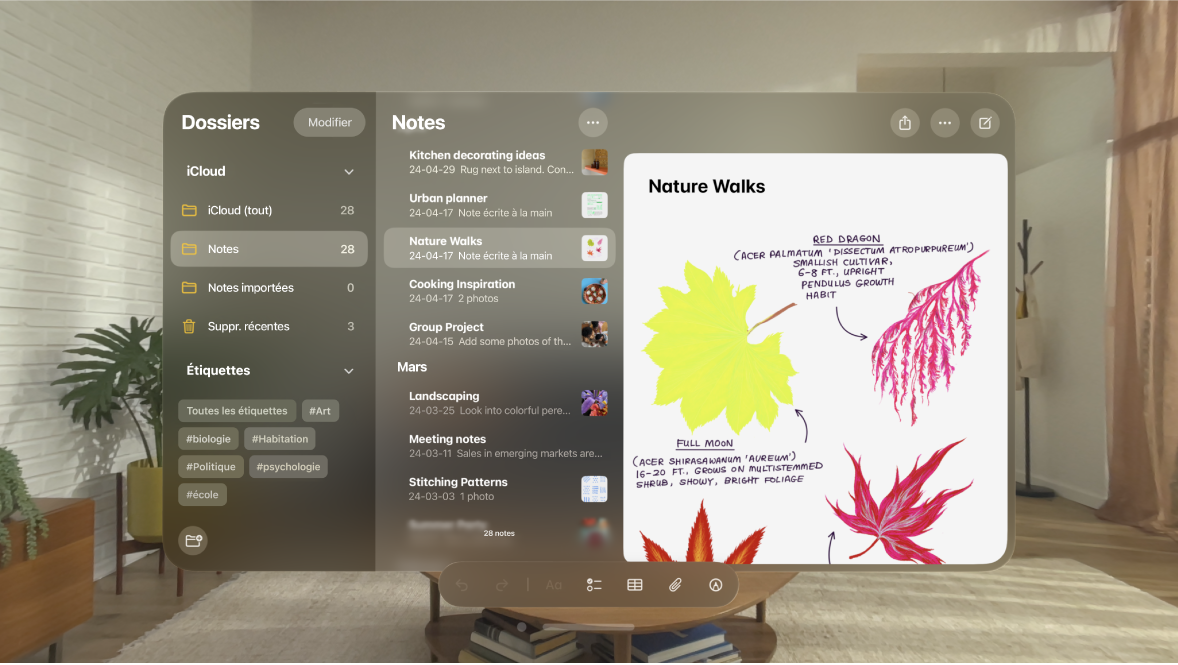Viewport: 1178px width, 665px height.
Task: Compose a new note with pencil icon
Action: [x=985, y=122]
